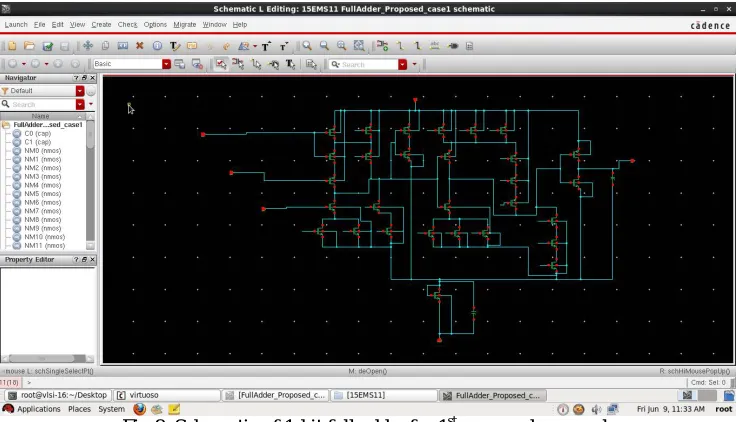Toggle the selection-mode checkmark pointer icon
Viewport: 738px width, 422px height.
click(221, 64)
